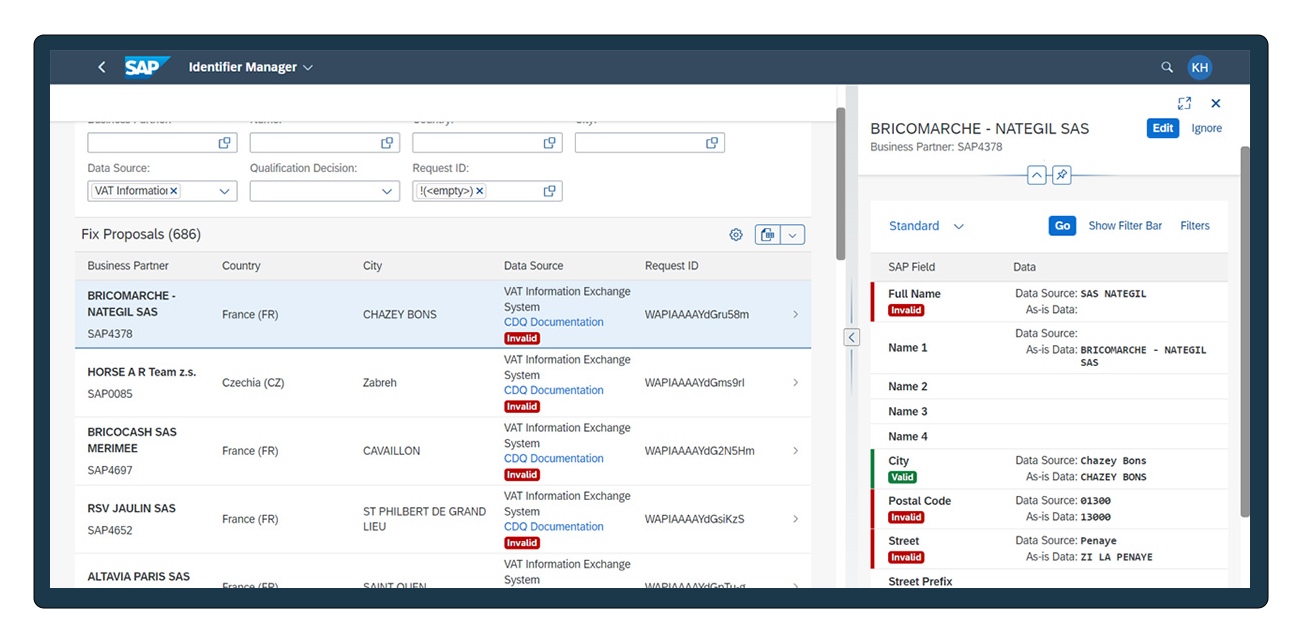Collapse the side panel splitter arrow

click(851, 337)
